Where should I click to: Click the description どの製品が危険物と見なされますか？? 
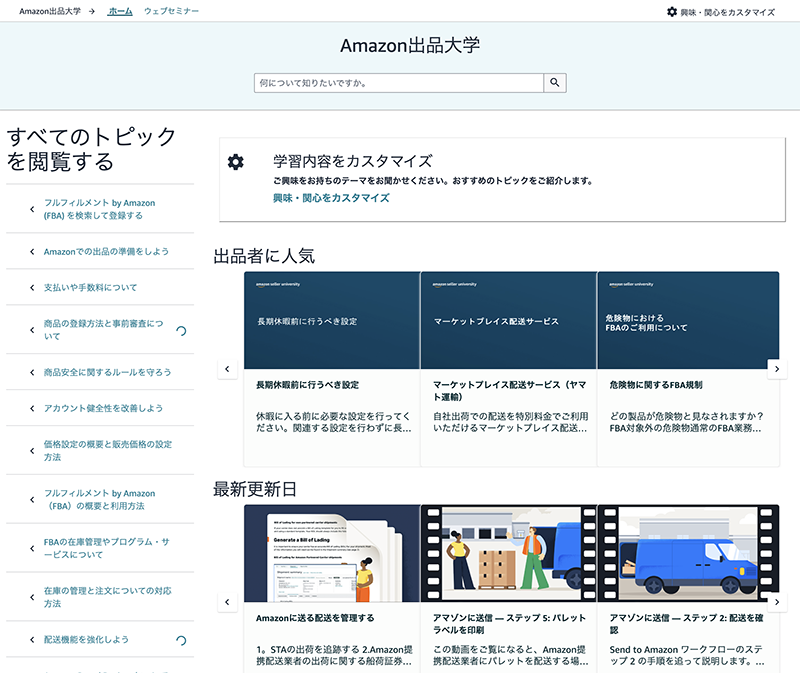point(686,422)
